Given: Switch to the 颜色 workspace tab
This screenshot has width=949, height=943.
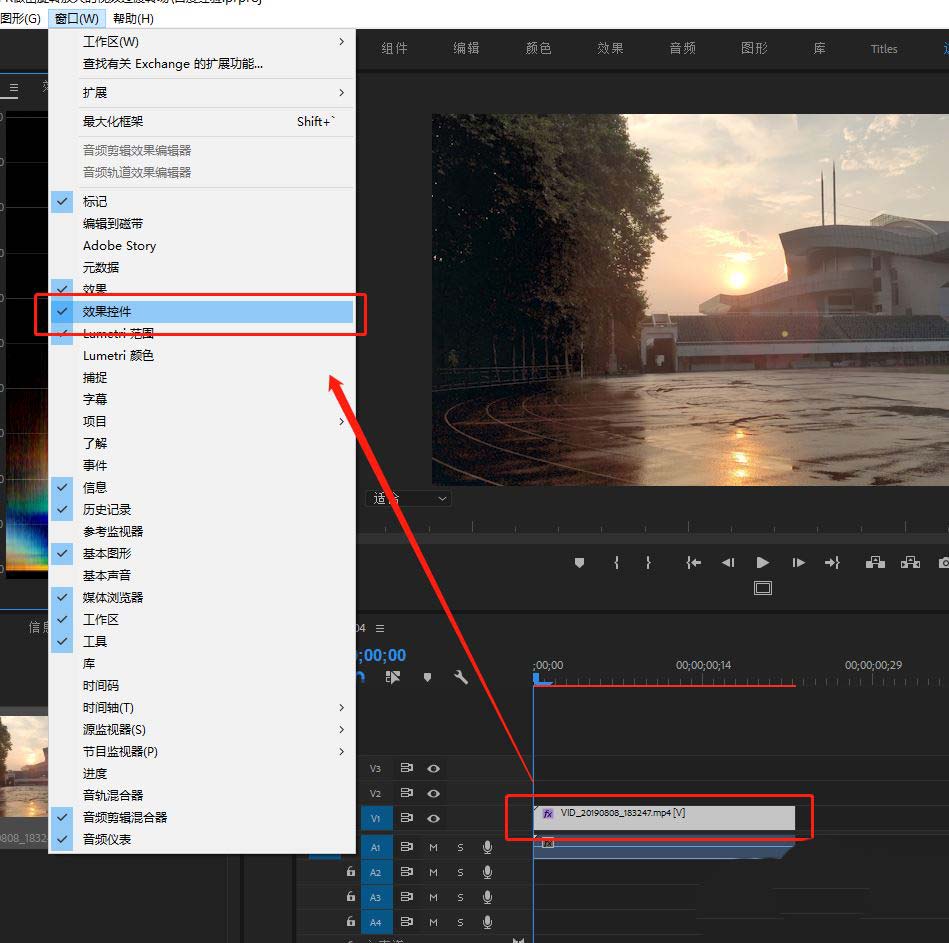Looking at the screenshot, I should [538, 48].
